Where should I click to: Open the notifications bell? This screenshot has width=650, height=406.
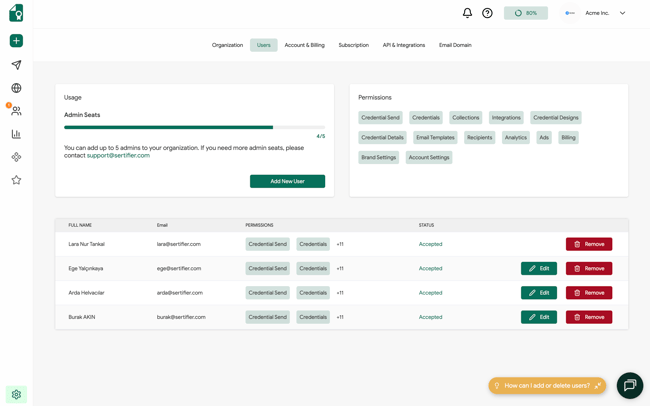467,13
